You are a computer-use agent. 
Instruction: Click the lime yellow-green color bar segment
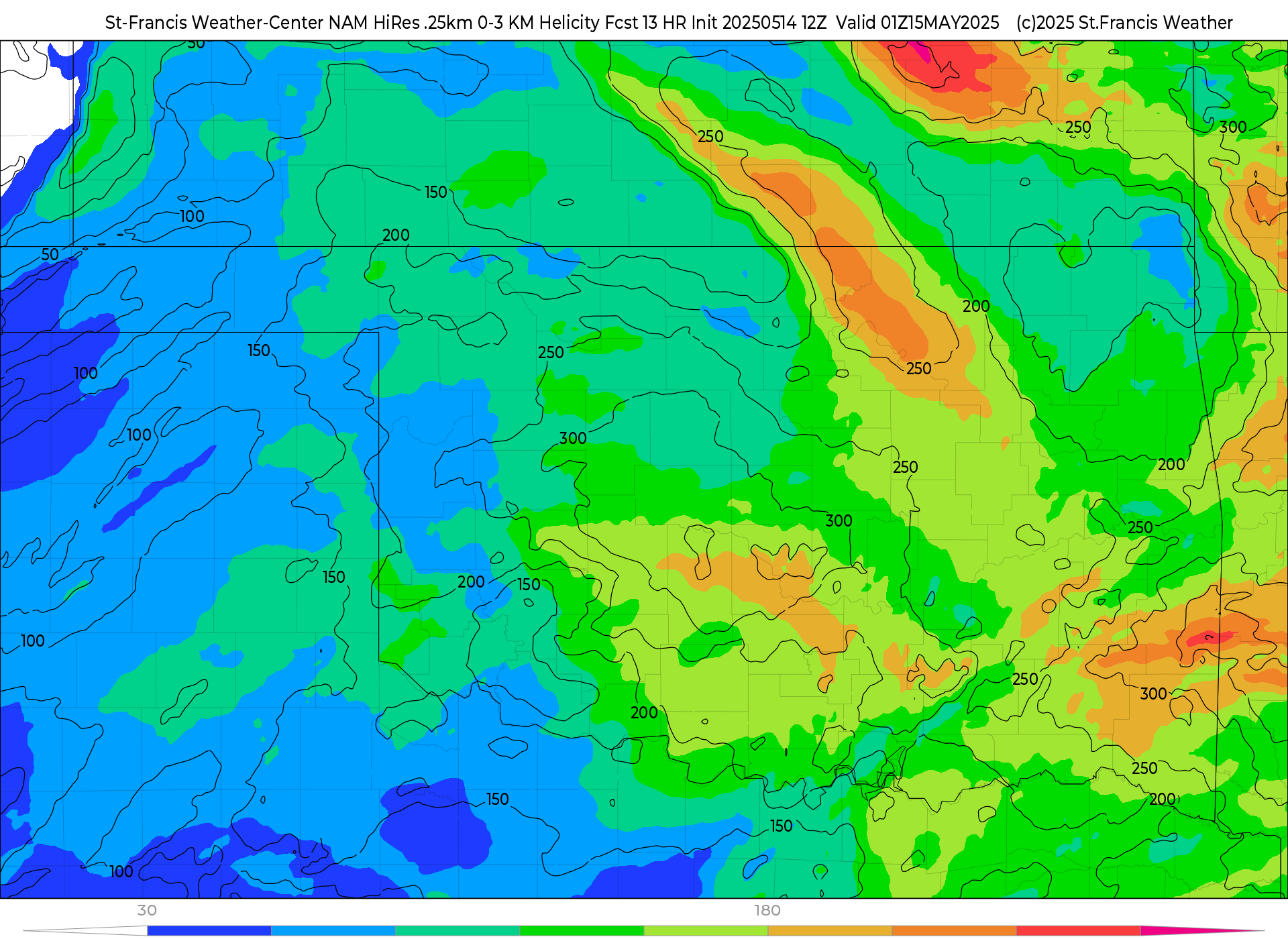coord(706,931)
